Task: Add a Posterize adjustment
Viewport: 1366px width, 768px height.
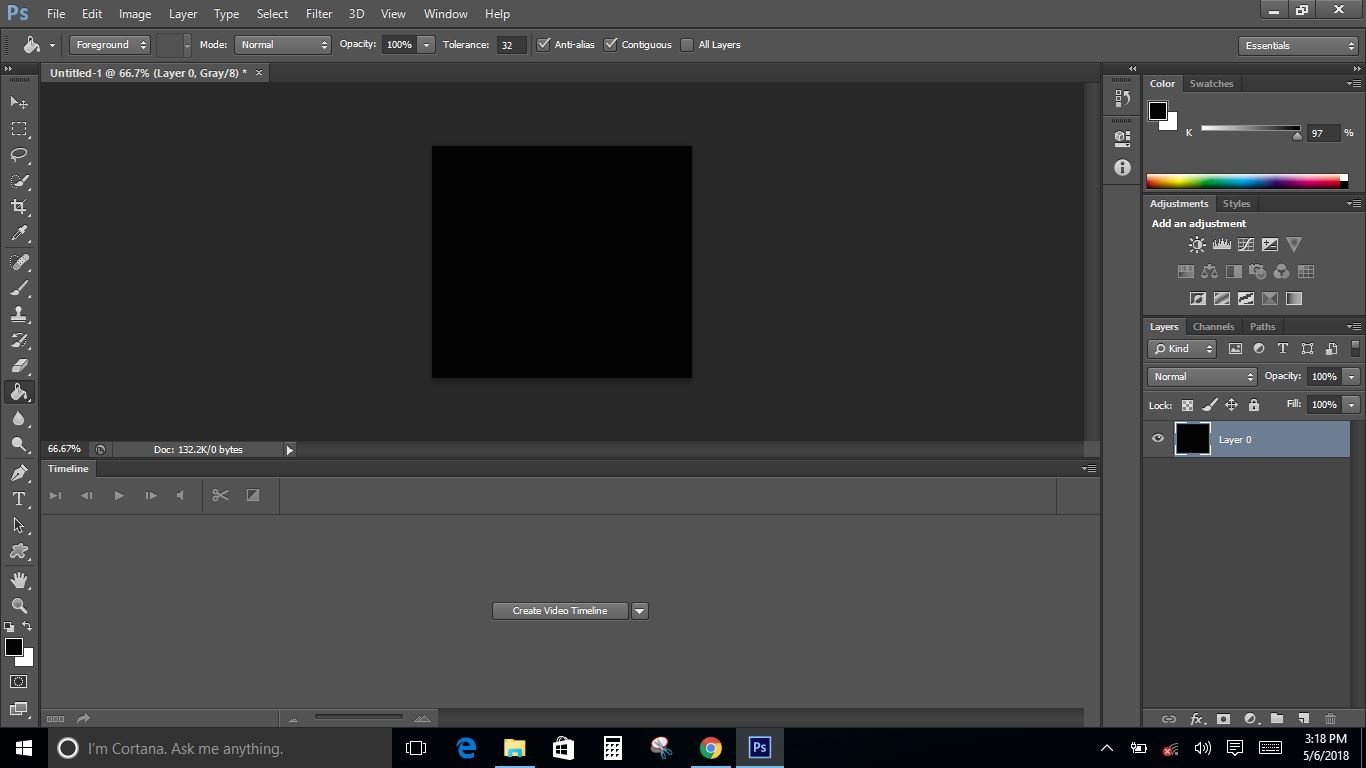Action: pyautogui.click(x=1222, y=298)
